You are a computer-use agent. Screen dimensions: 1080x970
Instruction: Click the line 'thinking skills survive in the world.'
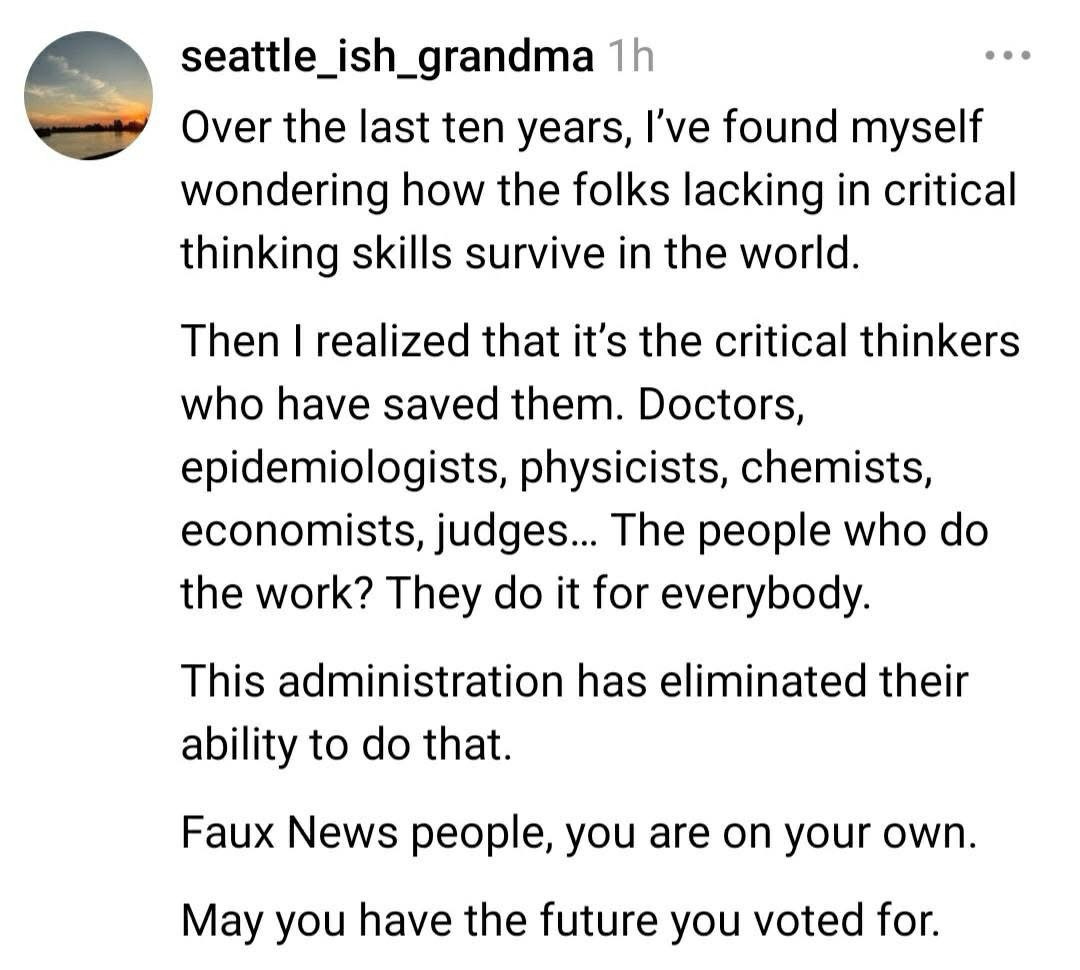(521, 253)
